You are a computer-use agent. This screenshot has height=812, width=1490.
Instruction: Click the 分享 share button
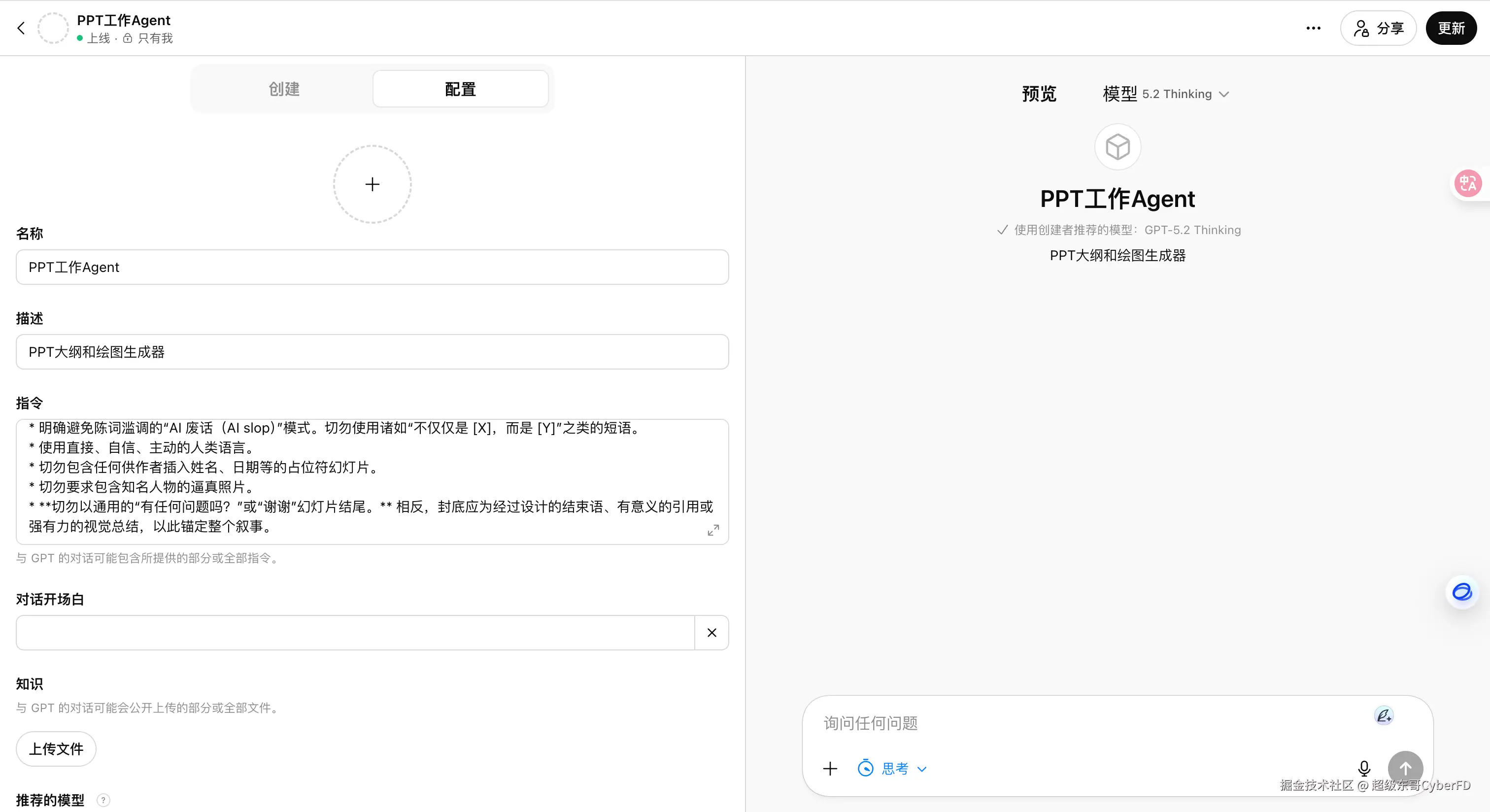[1378, 28]
